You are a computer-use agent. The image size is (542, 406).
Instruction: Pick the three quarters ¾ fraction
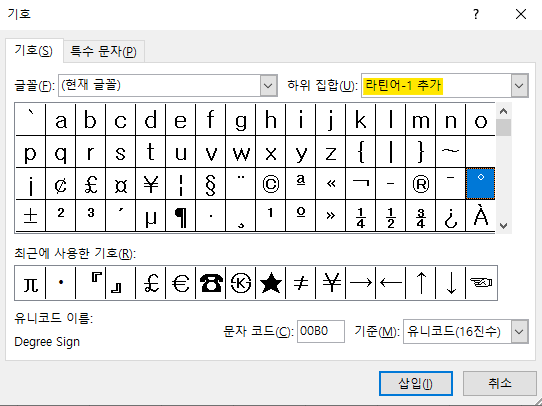(421, 216)
